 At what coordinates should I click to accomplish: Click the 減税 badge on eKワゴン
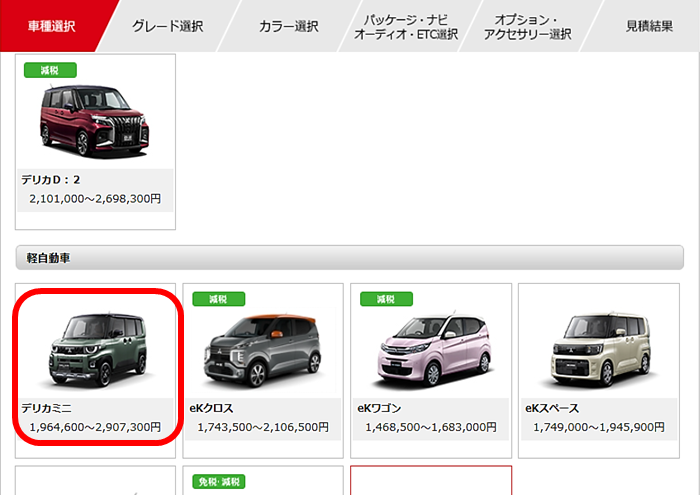pos(385,299)
